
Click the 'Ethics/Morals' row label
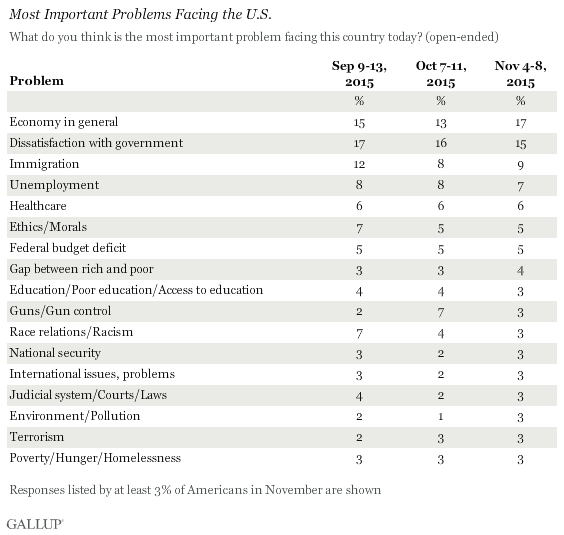pyautogui.click(x=48, y=227)
